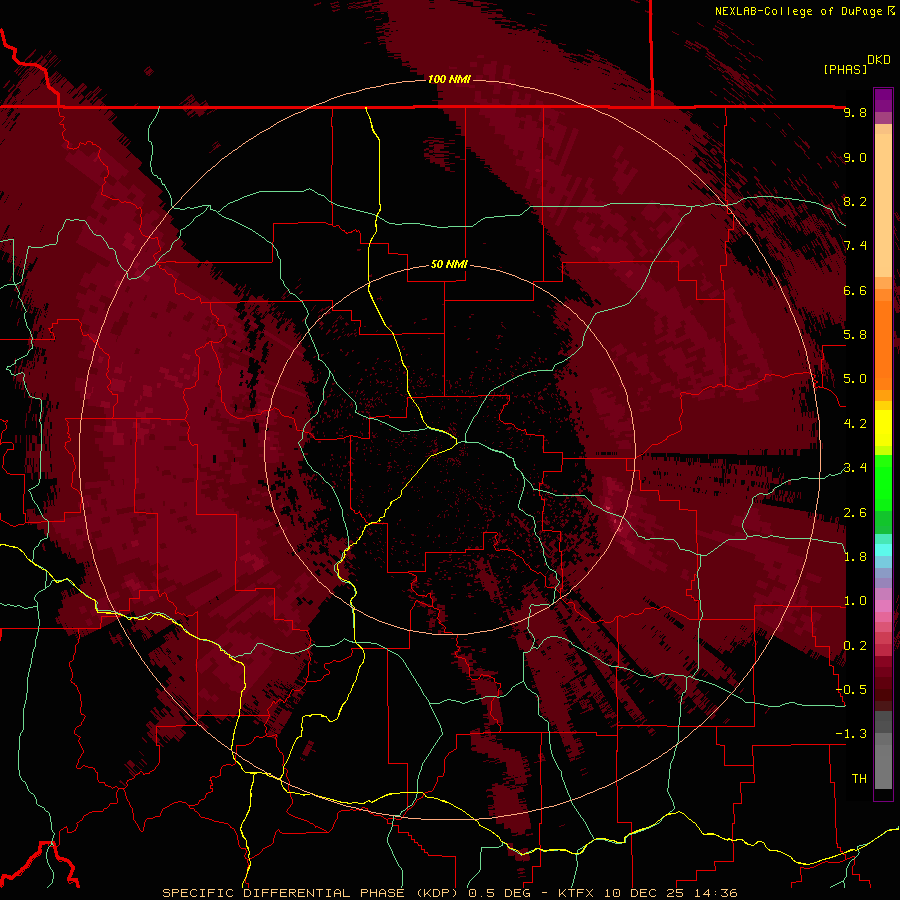900x900 pixels.
Task: Click the SPECIFIC DIFFERENTIAL PHASE (KDP) title text
Action: tap(311, 893)
